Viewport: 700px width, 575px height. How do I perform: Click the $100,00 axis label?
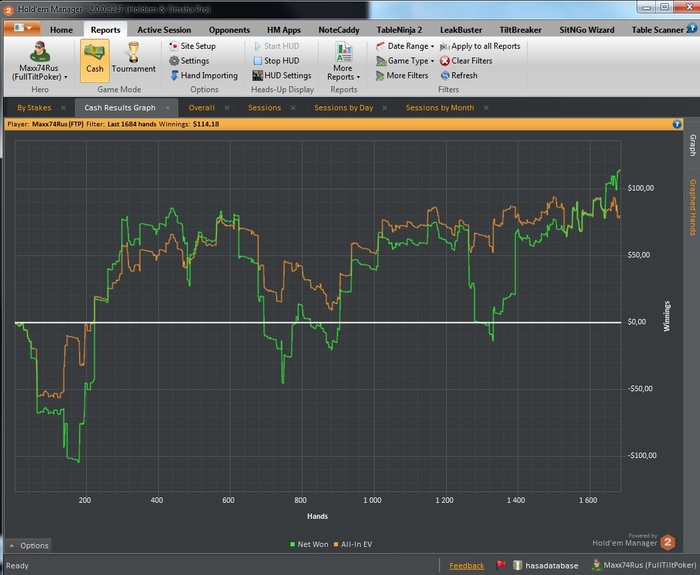641,188
